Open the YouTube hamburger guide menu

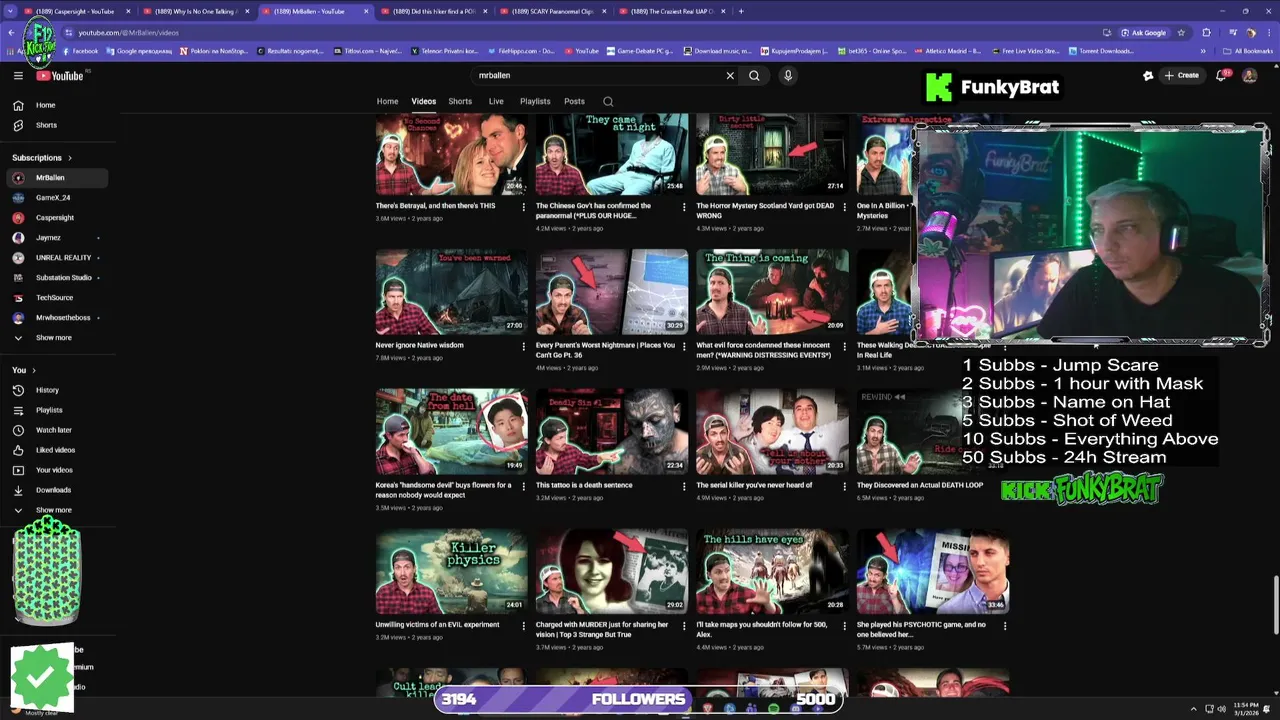tap(18, 75)
